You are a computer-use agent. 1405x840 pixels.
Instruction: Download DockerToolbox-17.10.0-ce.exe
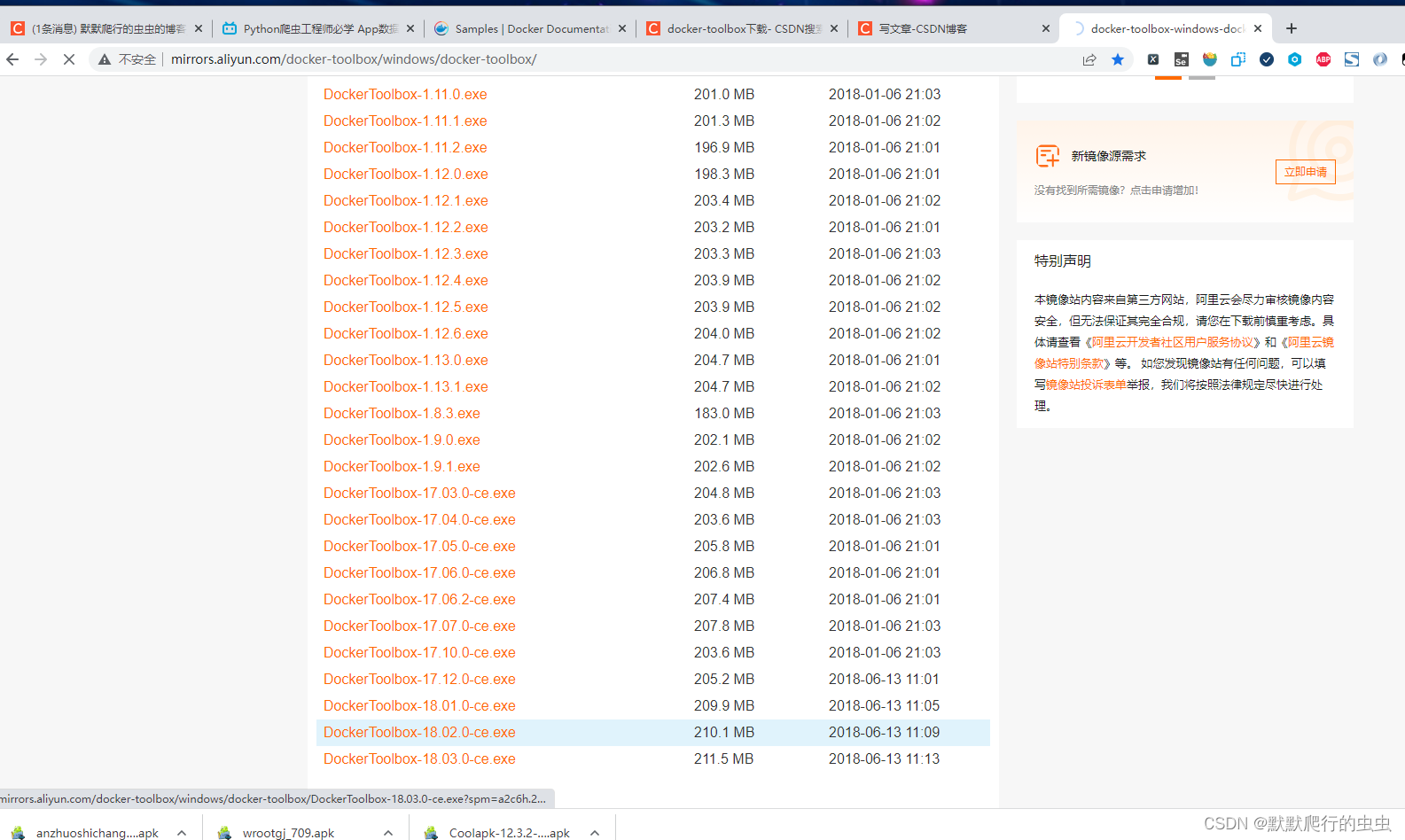pyautogui.click(x=419, y=652)
